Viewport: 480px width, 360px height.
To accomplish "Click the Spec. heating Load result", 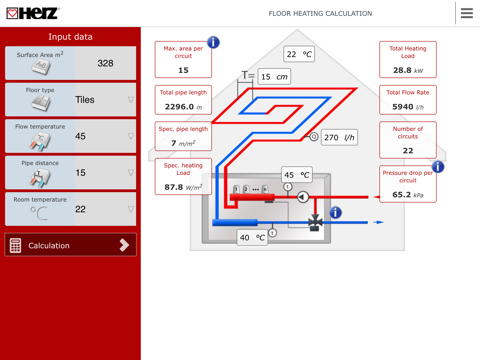I will point(183,177).
